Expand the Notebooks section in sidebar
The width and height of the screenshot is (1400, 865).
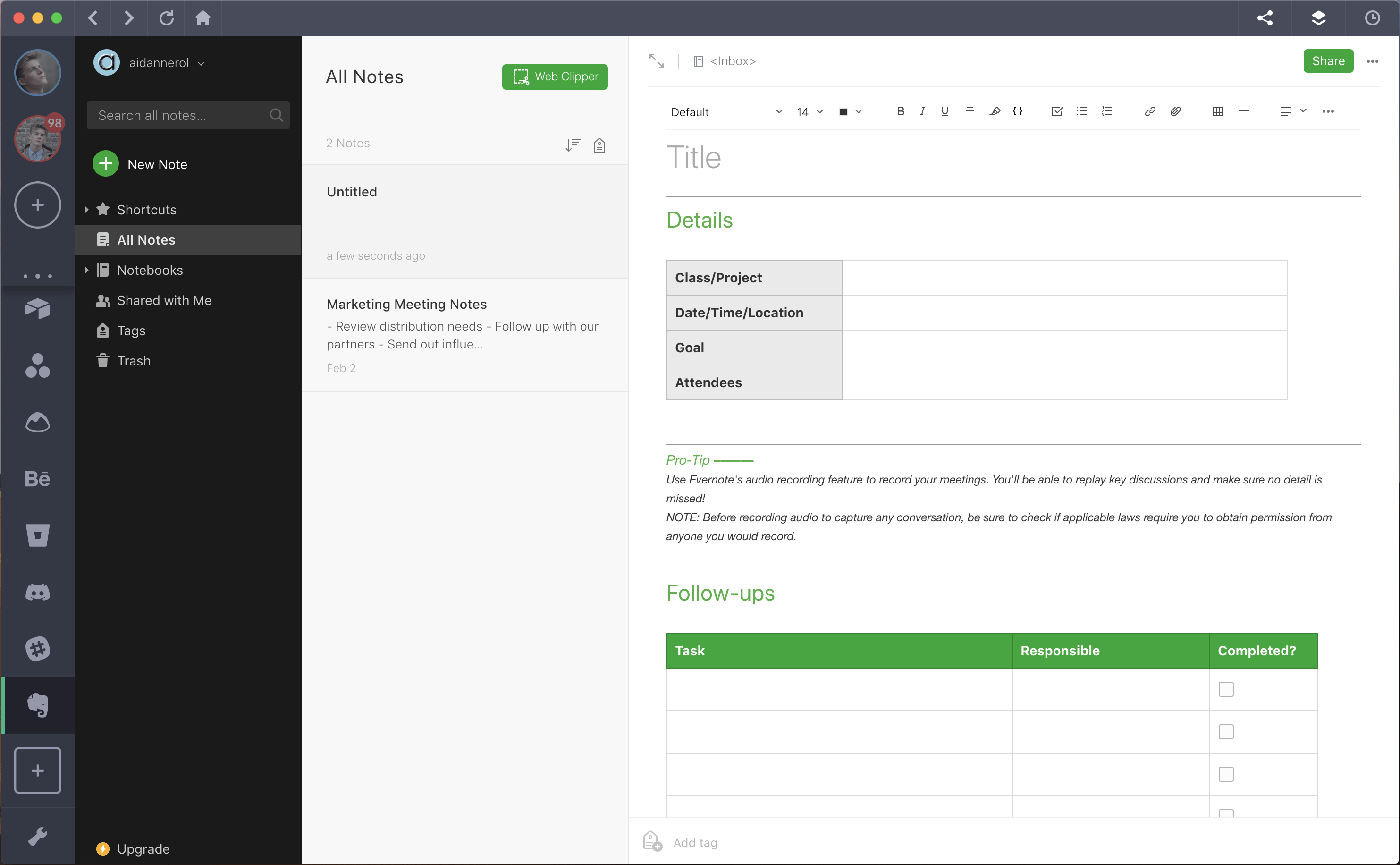[x=88, y=269]
